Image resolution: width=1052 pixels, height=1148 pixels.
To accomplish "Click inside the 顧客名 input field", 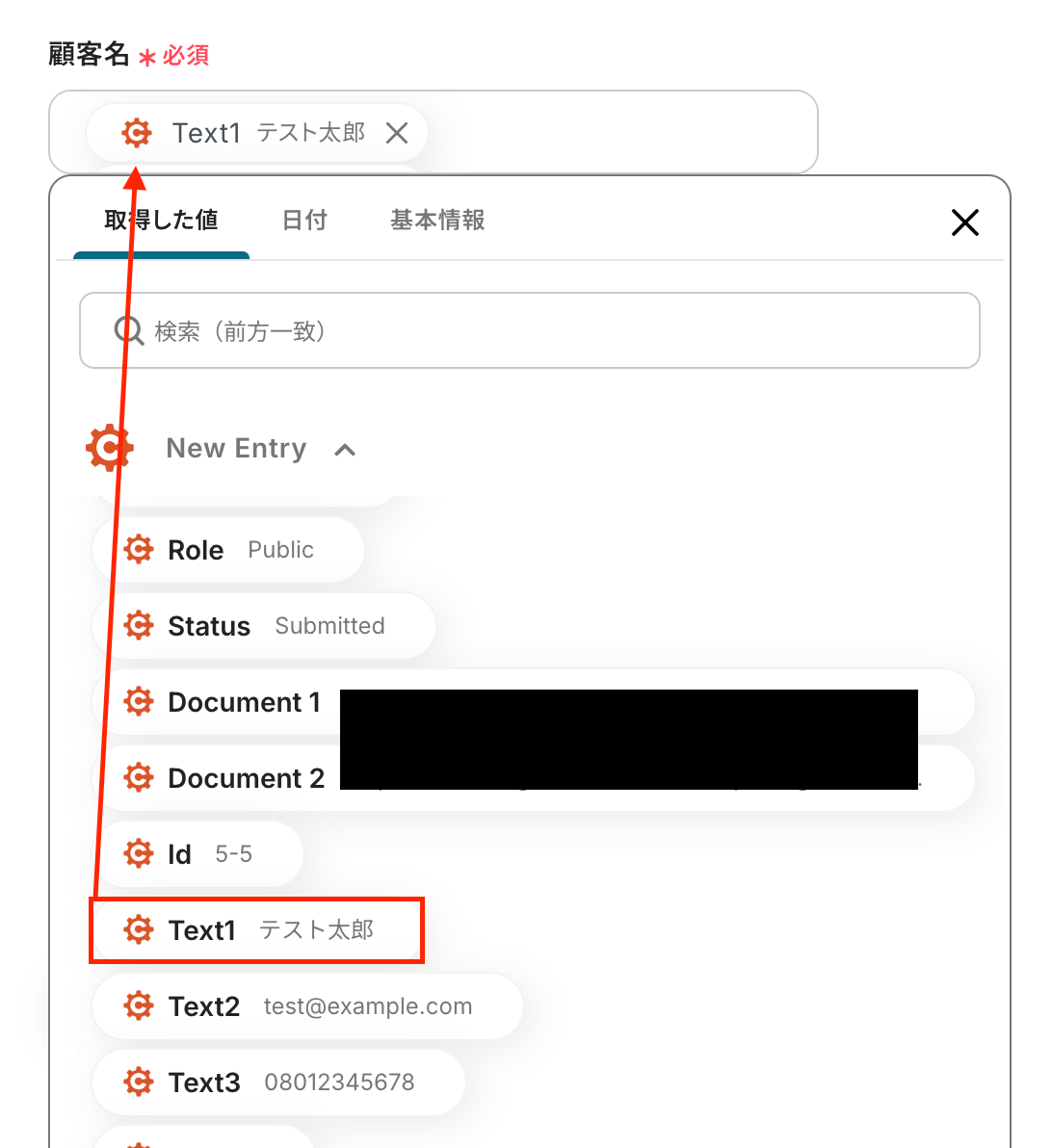I will [x=433, y=132].
